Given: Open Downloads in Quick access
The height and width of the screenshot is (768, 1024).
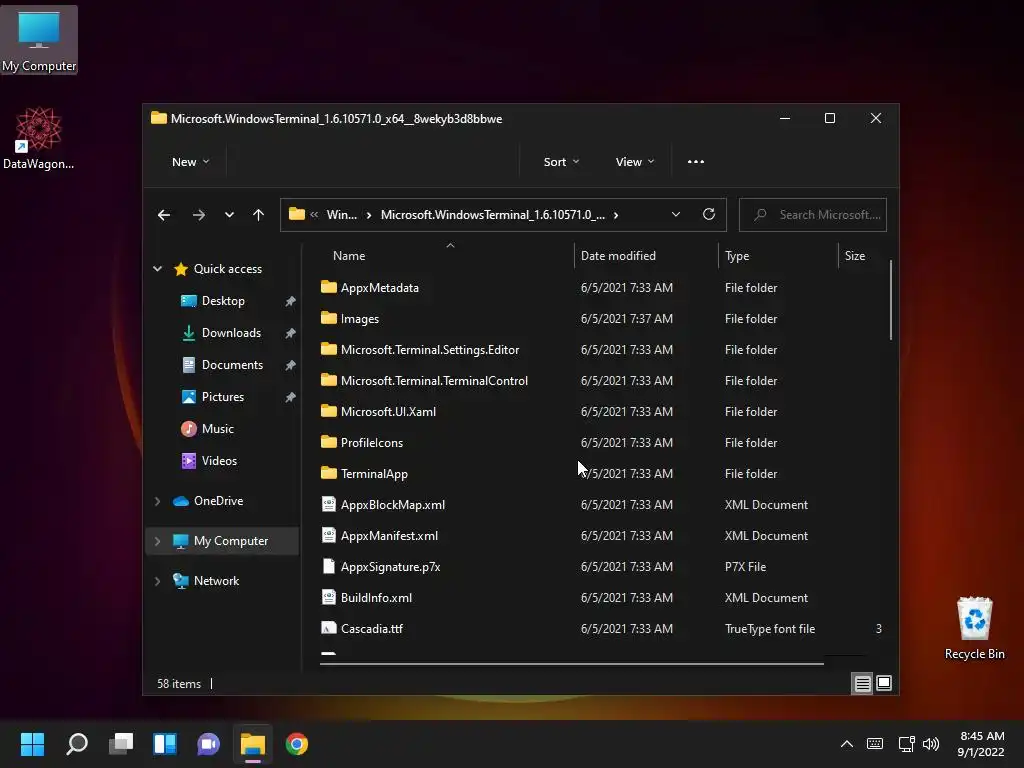Looking at the screenshot, I should coord(231,332).
